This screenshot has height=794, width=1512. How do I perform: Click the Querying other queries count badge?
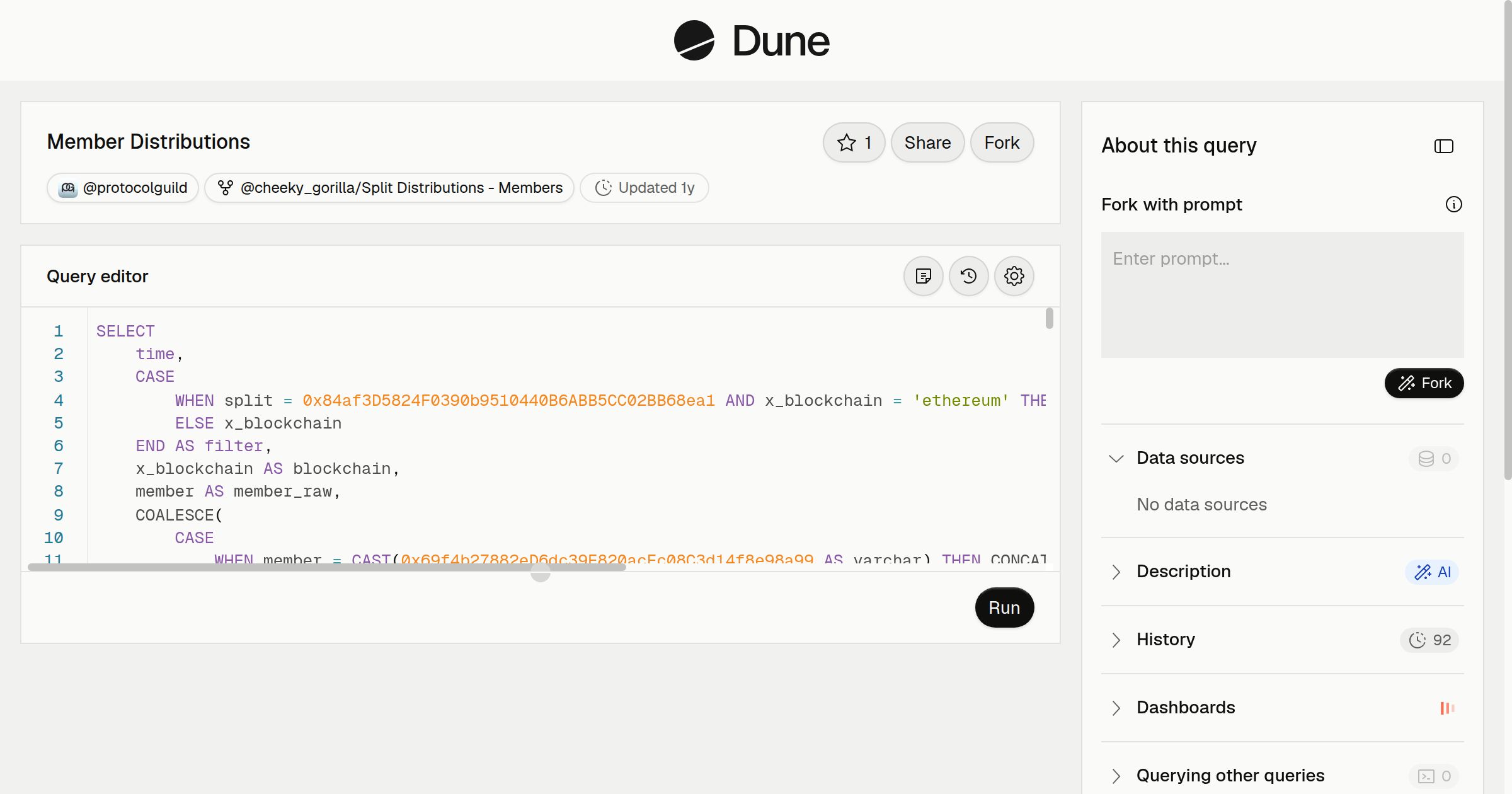click(1434, 776)
